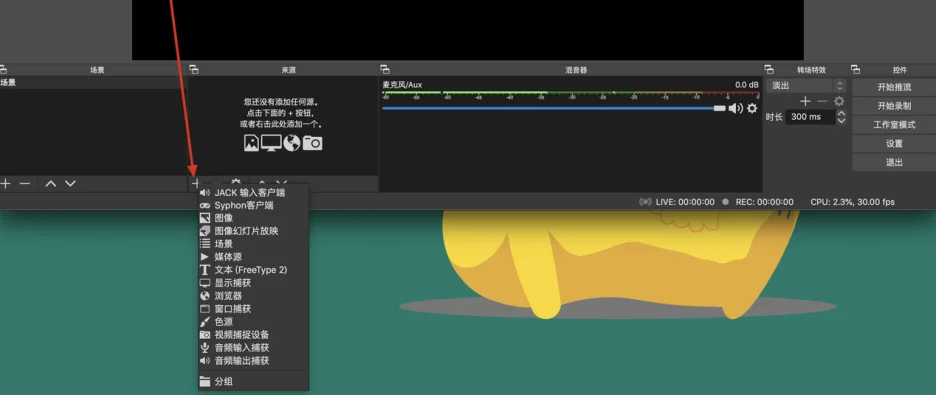This screenshot has width=936, height=395.
Task: Choose 图像幻灯片放映 from the menu
Action: [253, 231]
